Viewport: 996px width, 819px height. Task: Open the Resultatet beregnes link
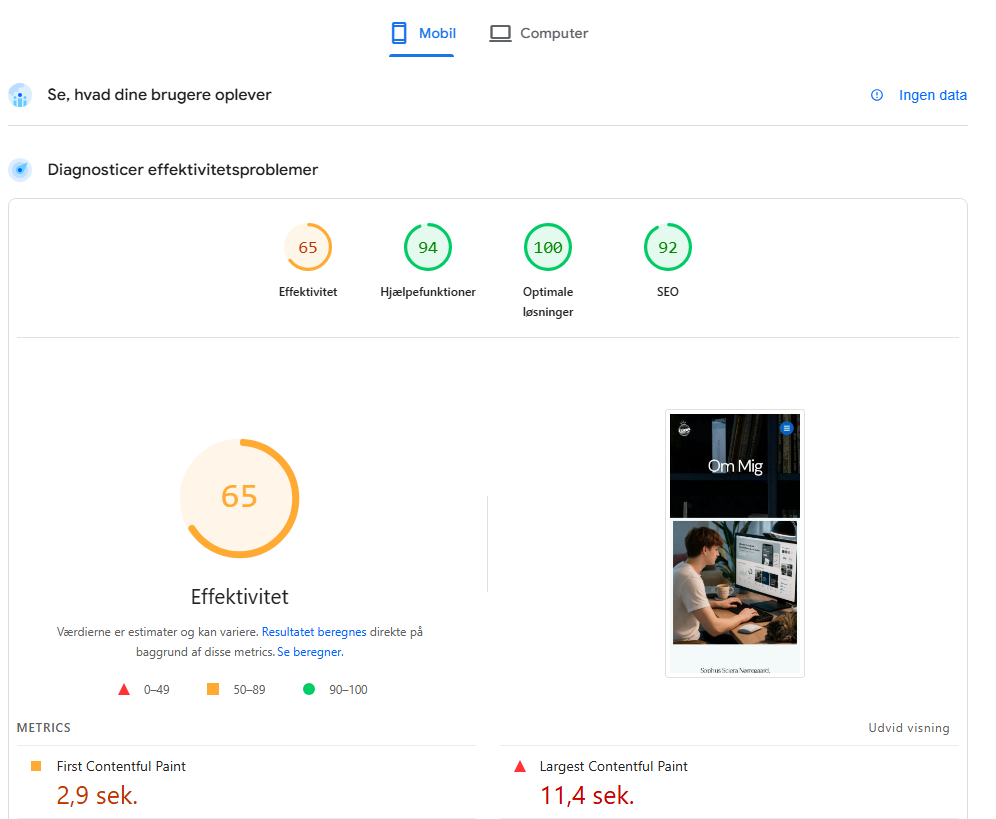pos(314,632)
